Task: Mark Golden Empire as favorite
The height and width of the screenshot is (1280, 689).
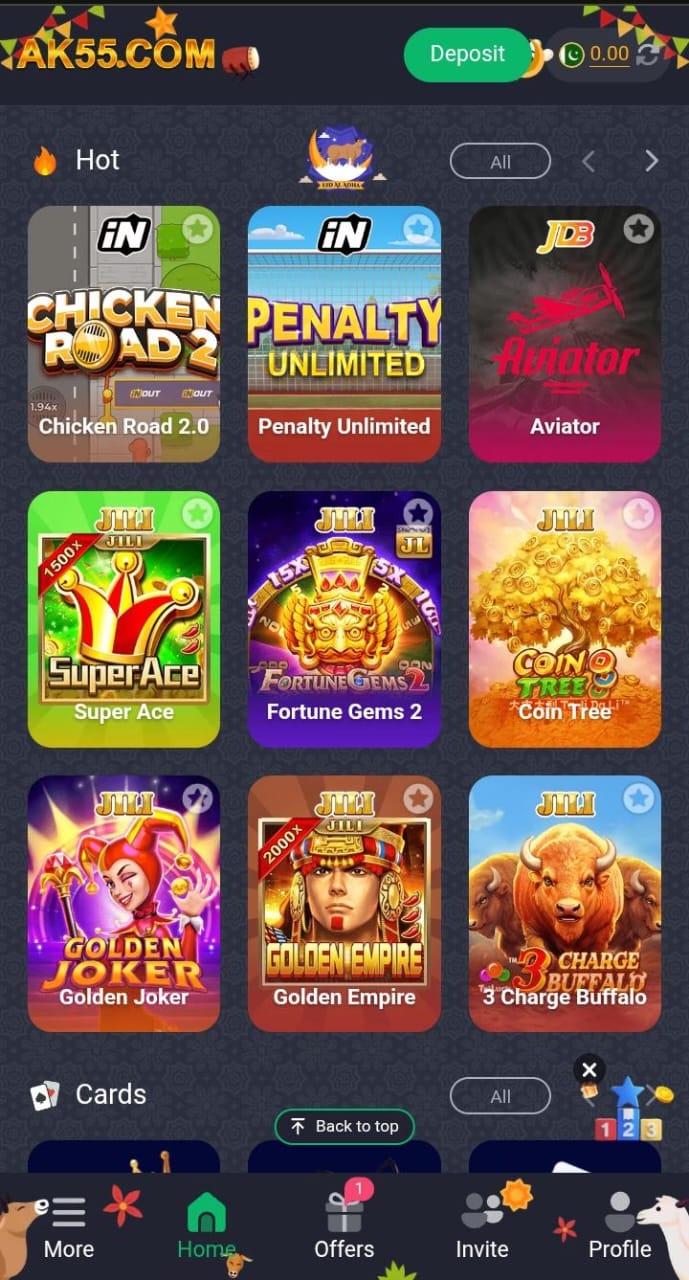Action: (x=418, y=798)
